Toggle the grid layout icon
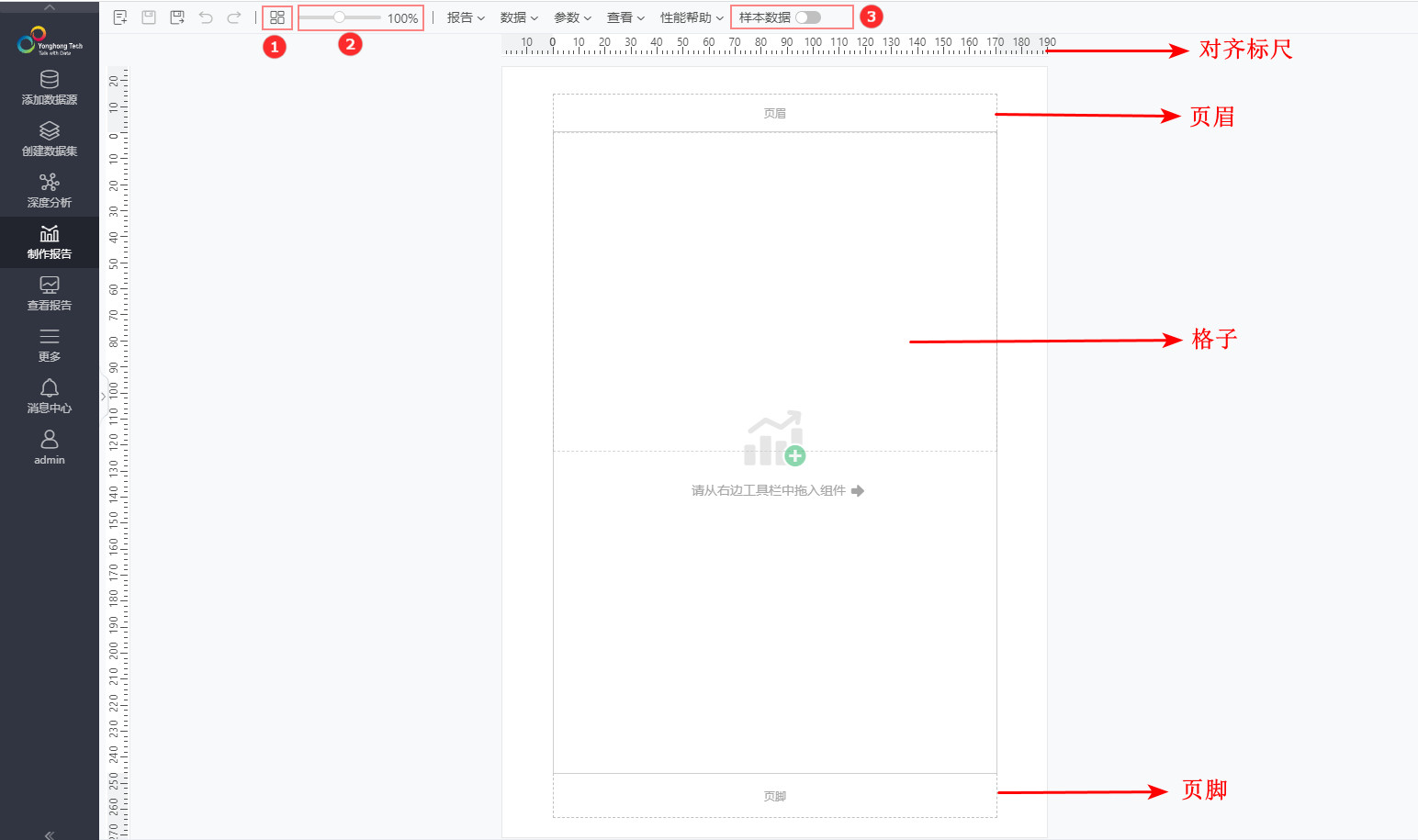 [x=277, y=17]
